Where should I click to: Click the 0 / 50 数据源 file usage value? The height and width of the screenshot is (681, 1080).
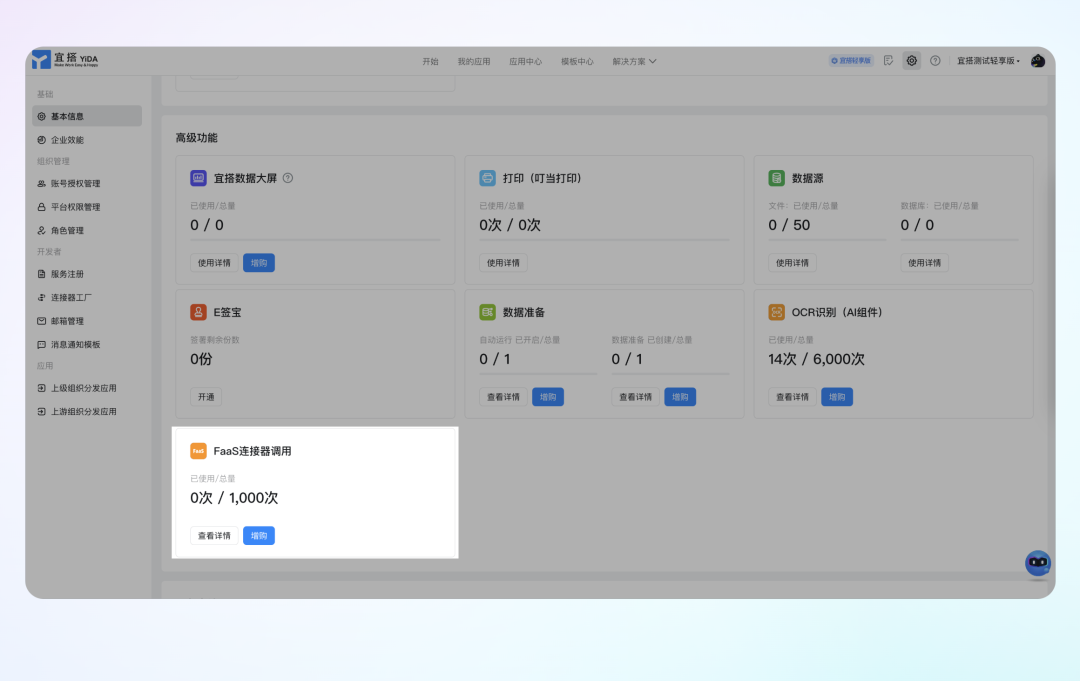point(789,225)
